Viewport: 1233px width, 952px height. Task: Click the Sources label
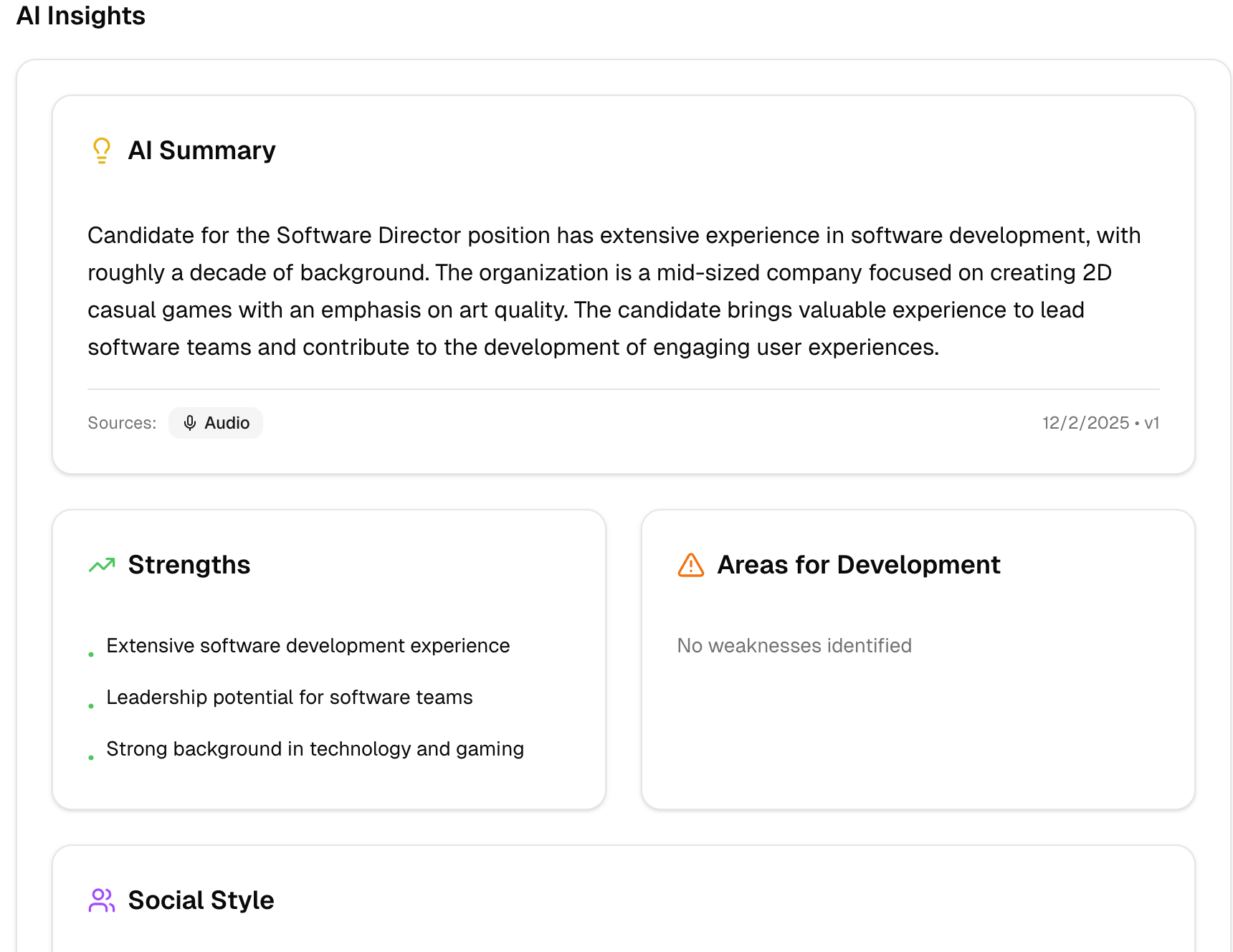122,423
